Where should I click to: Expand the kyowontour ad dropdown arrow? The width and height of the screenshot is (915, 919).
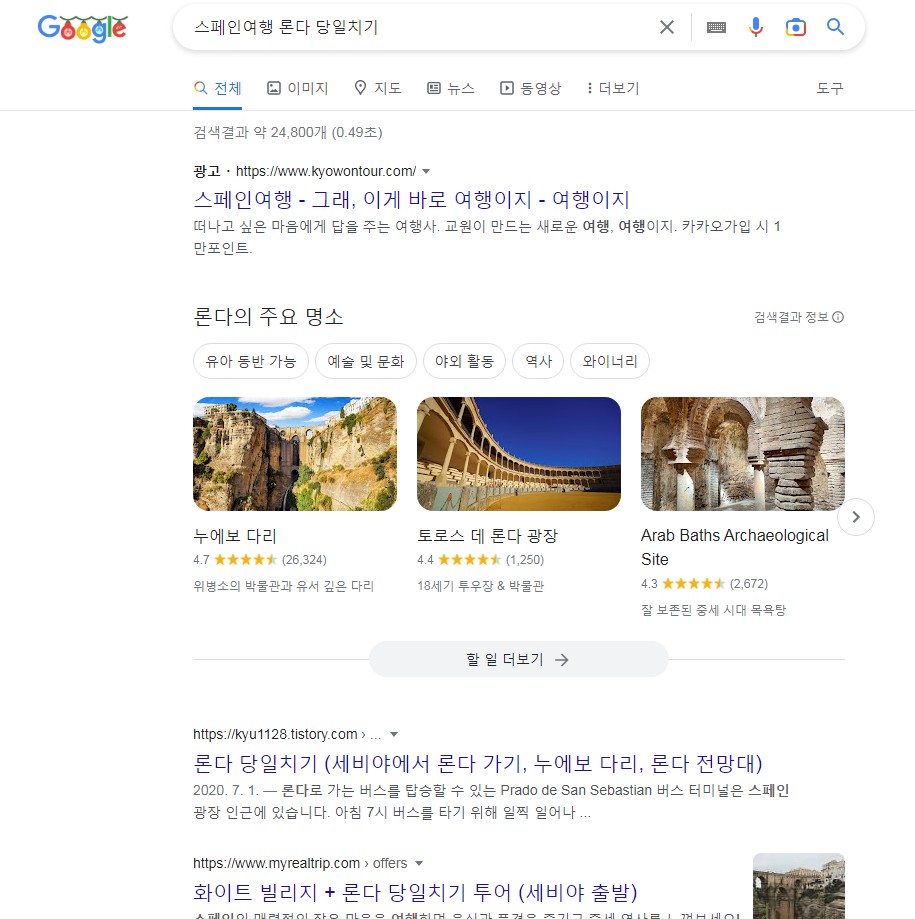426,171
